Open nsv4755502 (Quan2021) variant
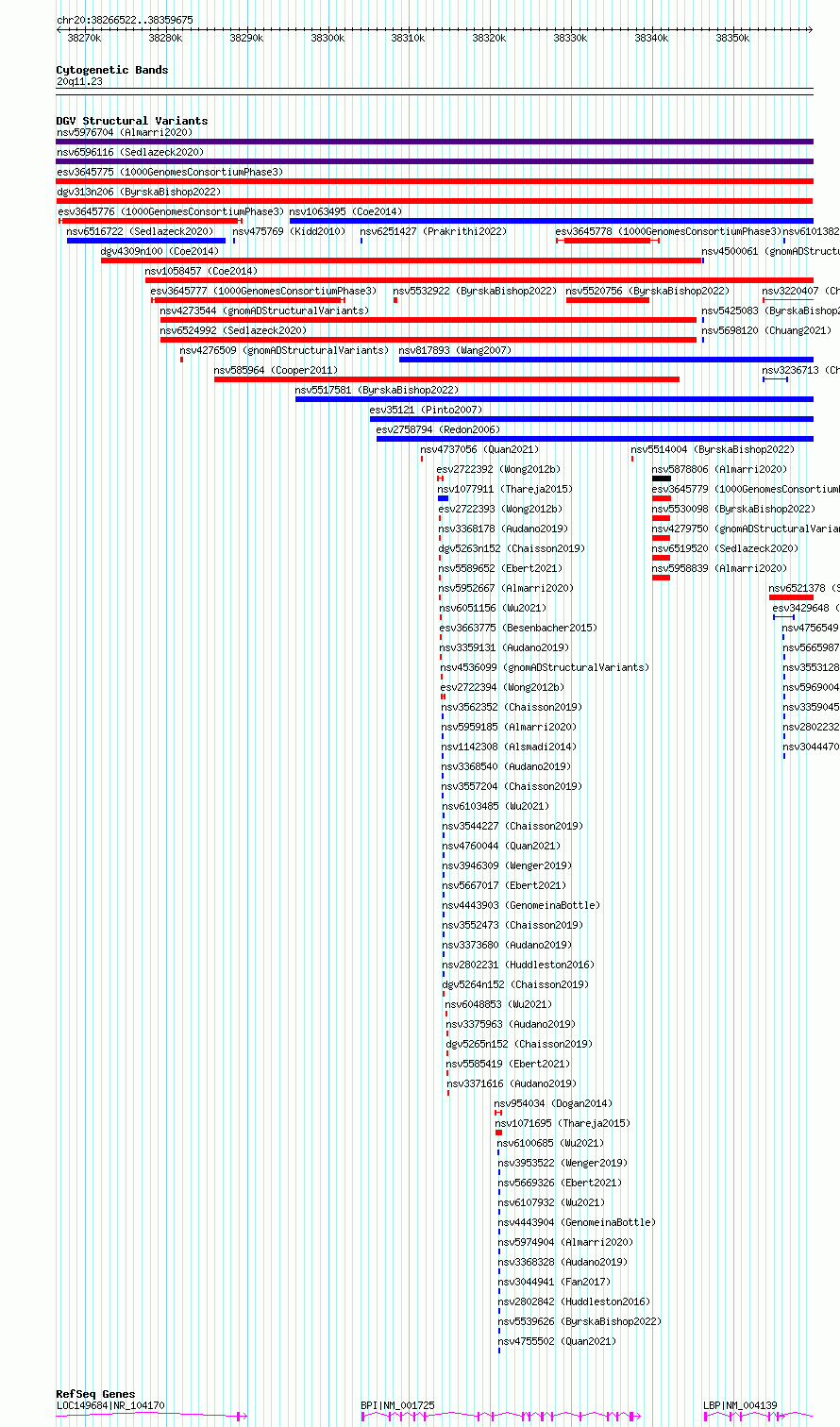The height and width of the screenshot is (1427, 840). (557, 1341)
